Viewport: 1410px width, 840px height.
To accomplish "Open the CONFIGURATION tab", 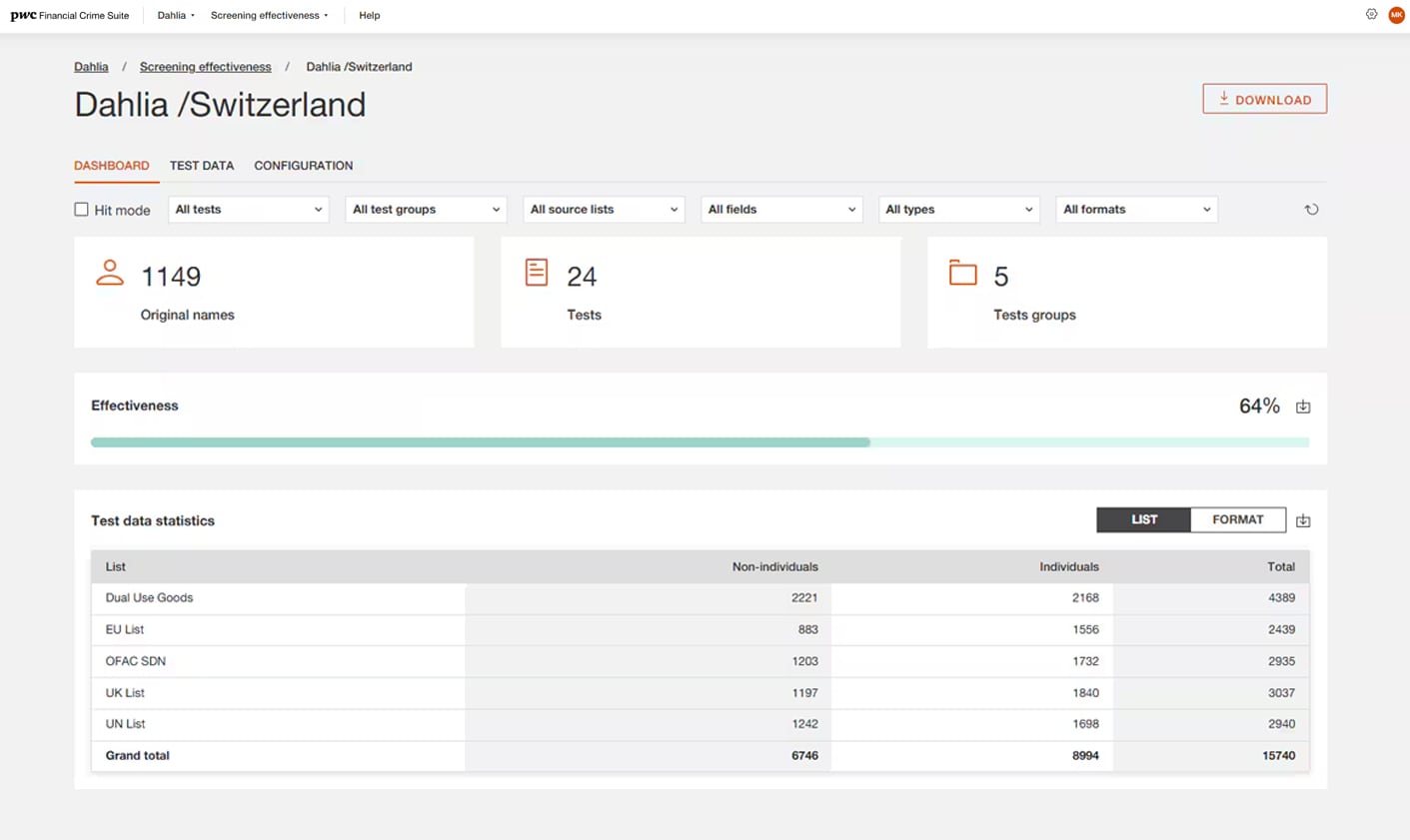I will pyautogui.click(x=303, y=166).
